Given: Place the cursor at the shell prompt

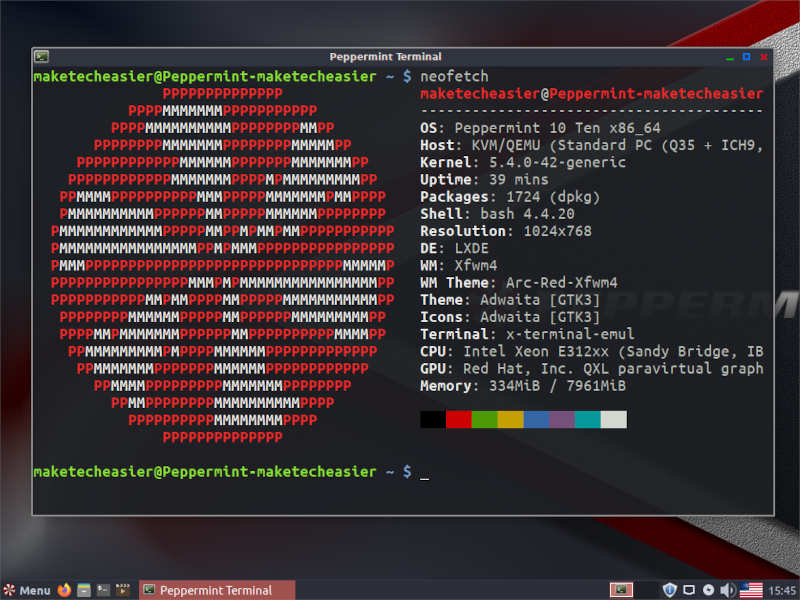Looking at the screenshot, I should (x=424, y=471).
